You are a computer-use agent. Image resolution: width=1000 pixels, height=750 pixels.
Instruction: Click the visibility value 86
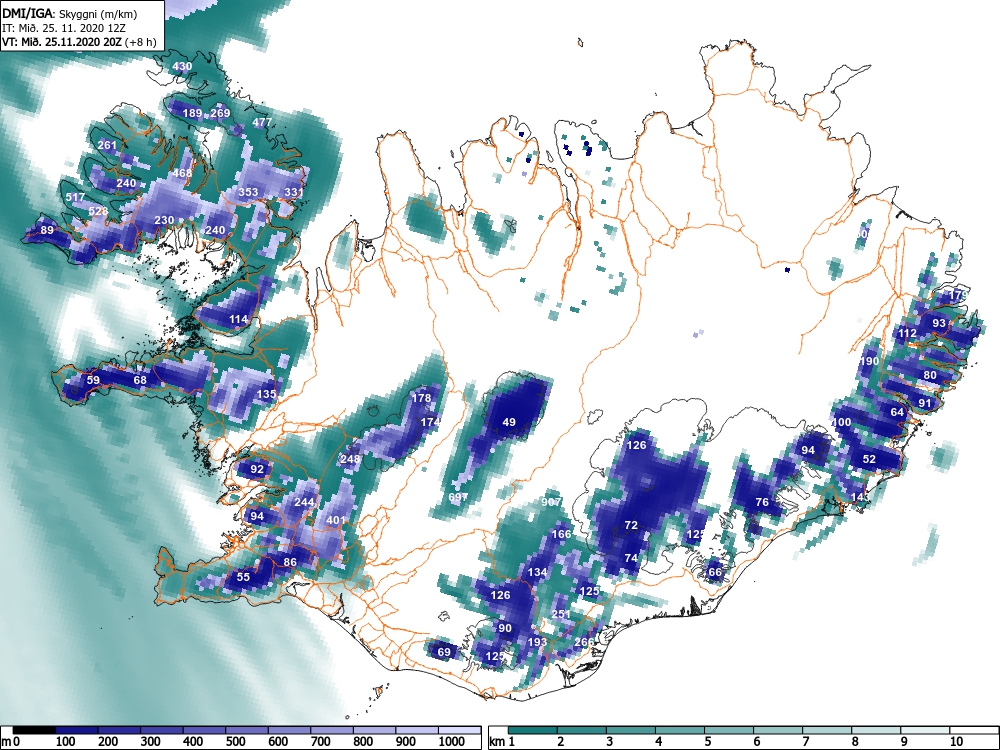pos(290,562)
